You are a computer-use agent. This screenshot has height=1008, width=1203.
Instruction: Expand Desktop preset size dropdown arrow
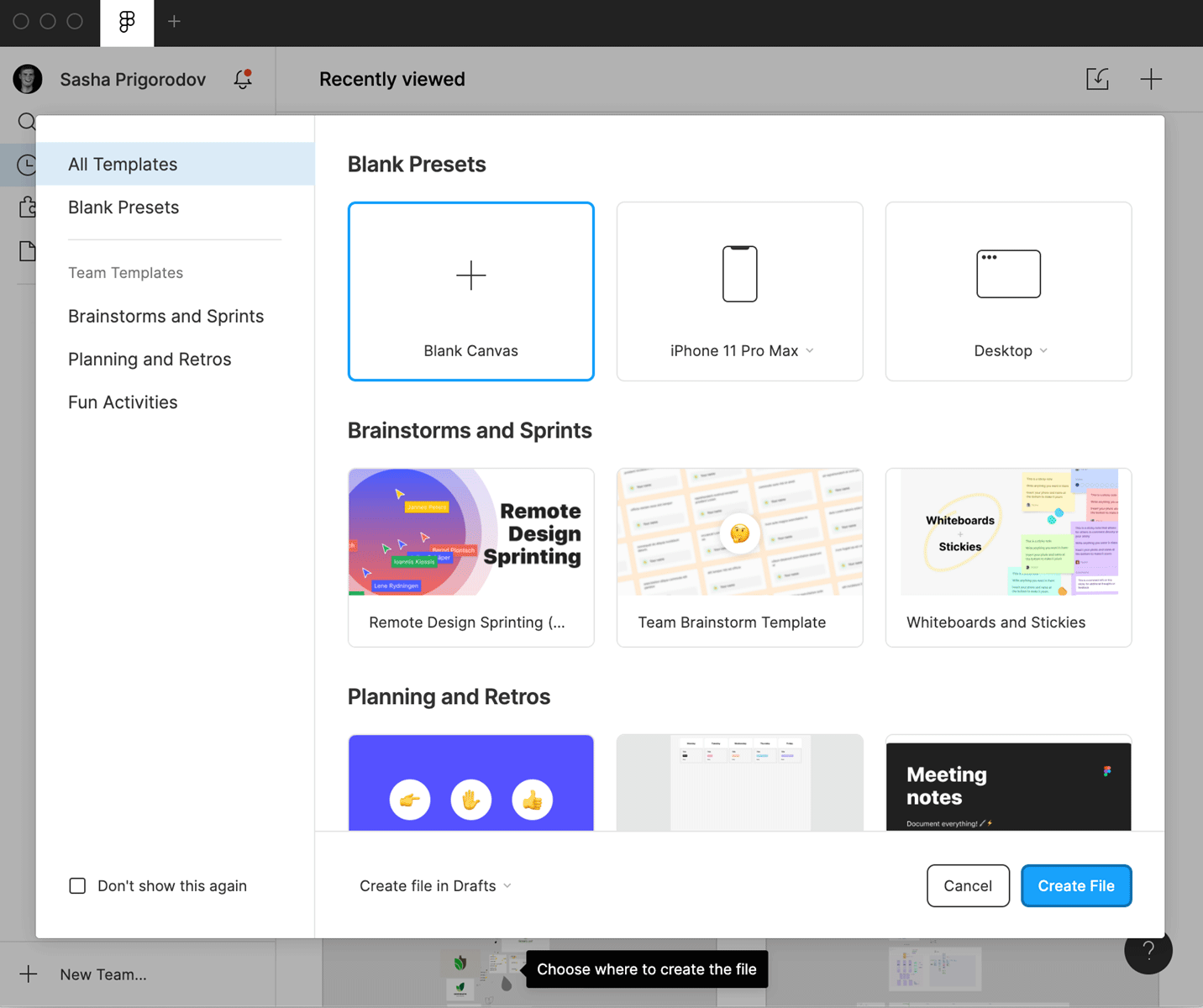(1043, 351)
